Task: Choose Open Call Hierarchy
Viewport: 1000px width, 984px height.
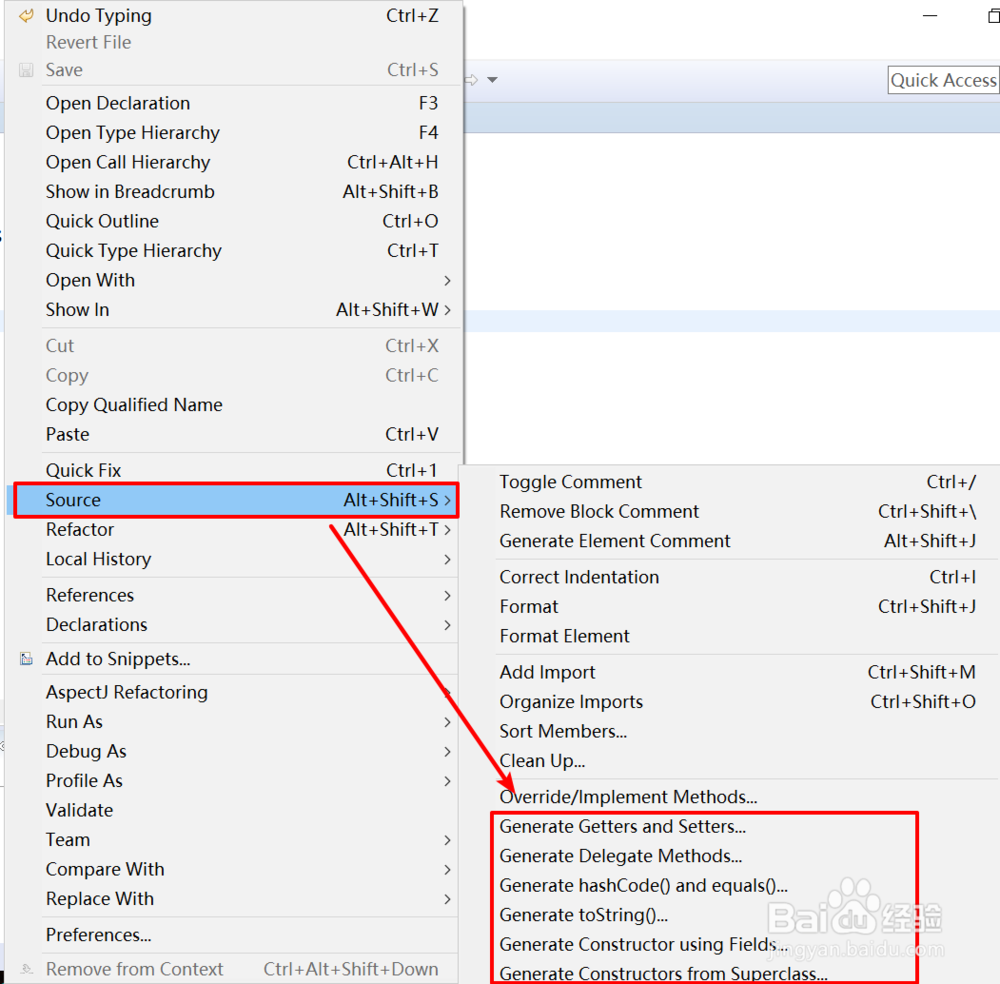Action: (234, 162)
